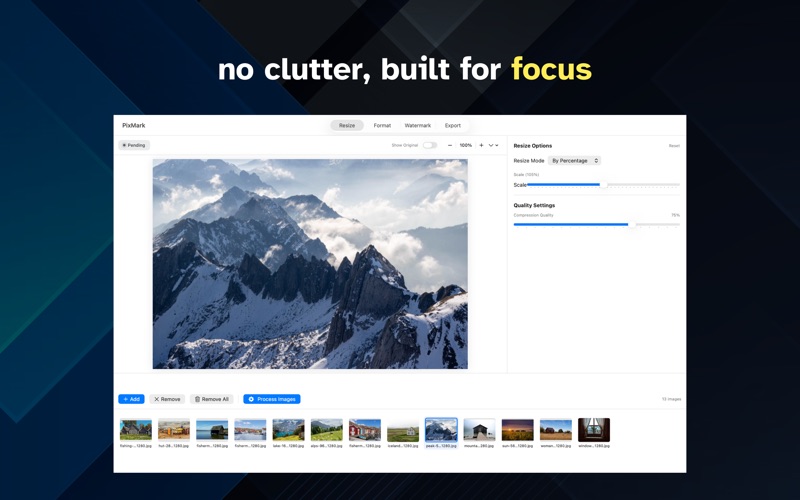Open the zoom options chevron menu
800x500 pixels.
click(x=493, y=145)
